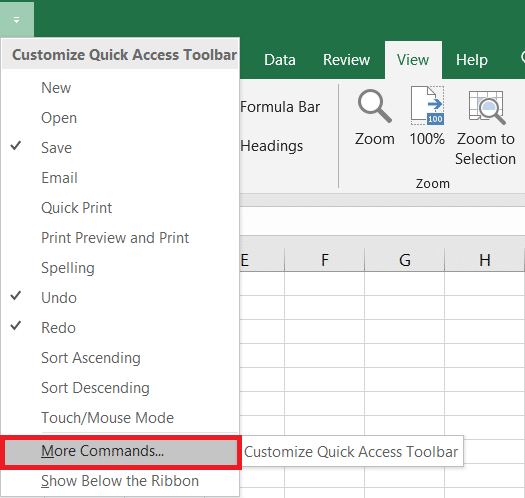Add New to Quick Access Toolbar
525x498 pixels.
(120, 88)
